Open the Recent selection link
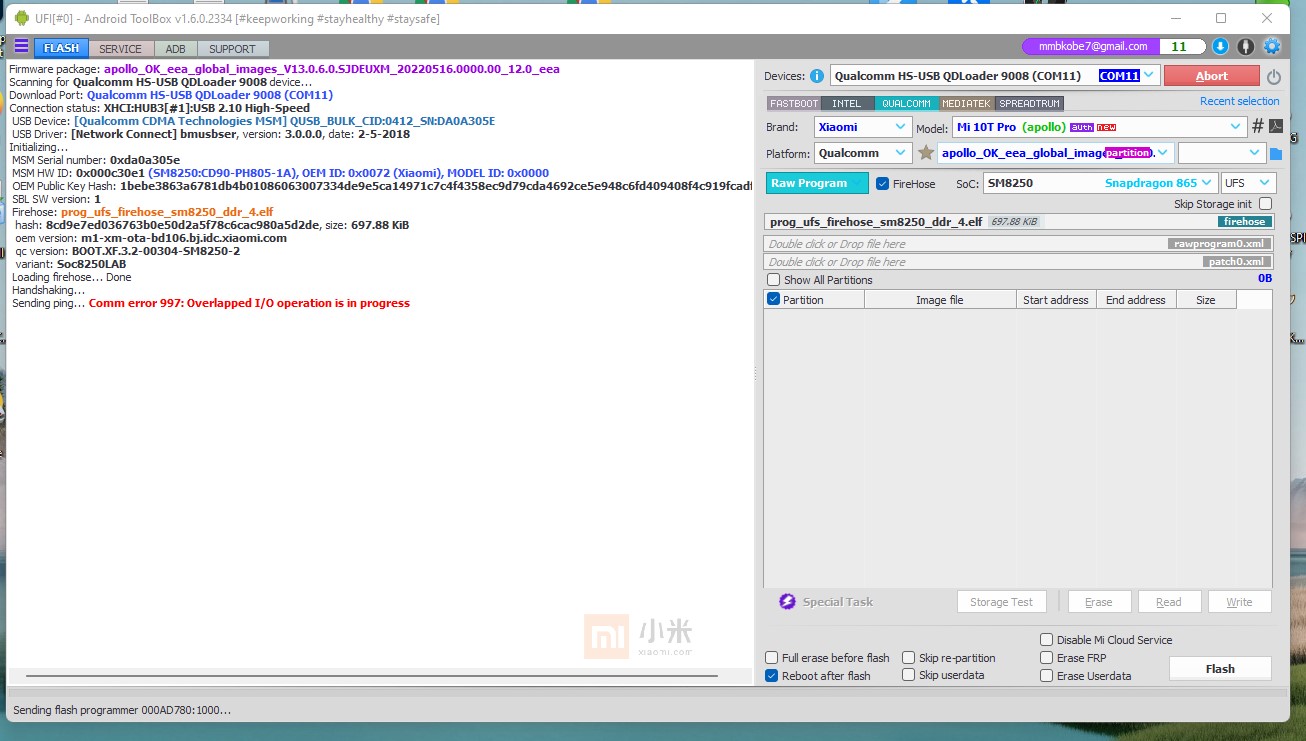Viewport: 1306px width, 741px height. pos(1239,101)
